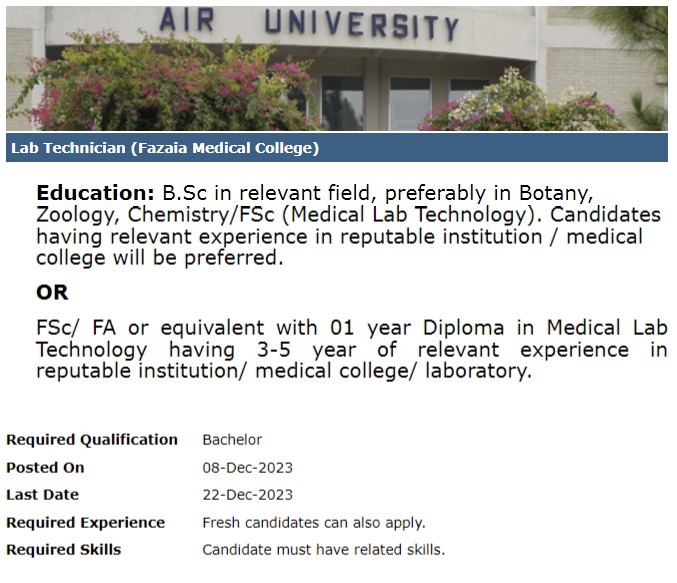This screenshot has width=677, height=583.
Task: Click the Bachelor qualification value
Action: (232, 440)
